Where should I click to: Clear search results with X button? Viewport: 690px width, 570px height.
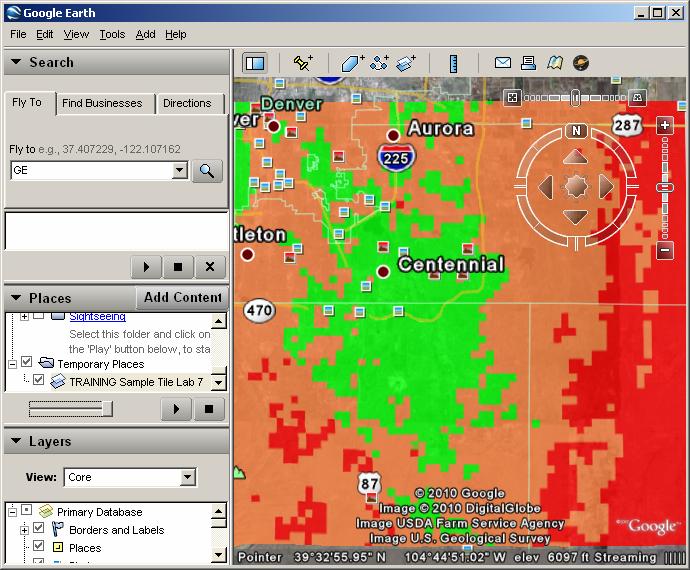pos(210,267)
